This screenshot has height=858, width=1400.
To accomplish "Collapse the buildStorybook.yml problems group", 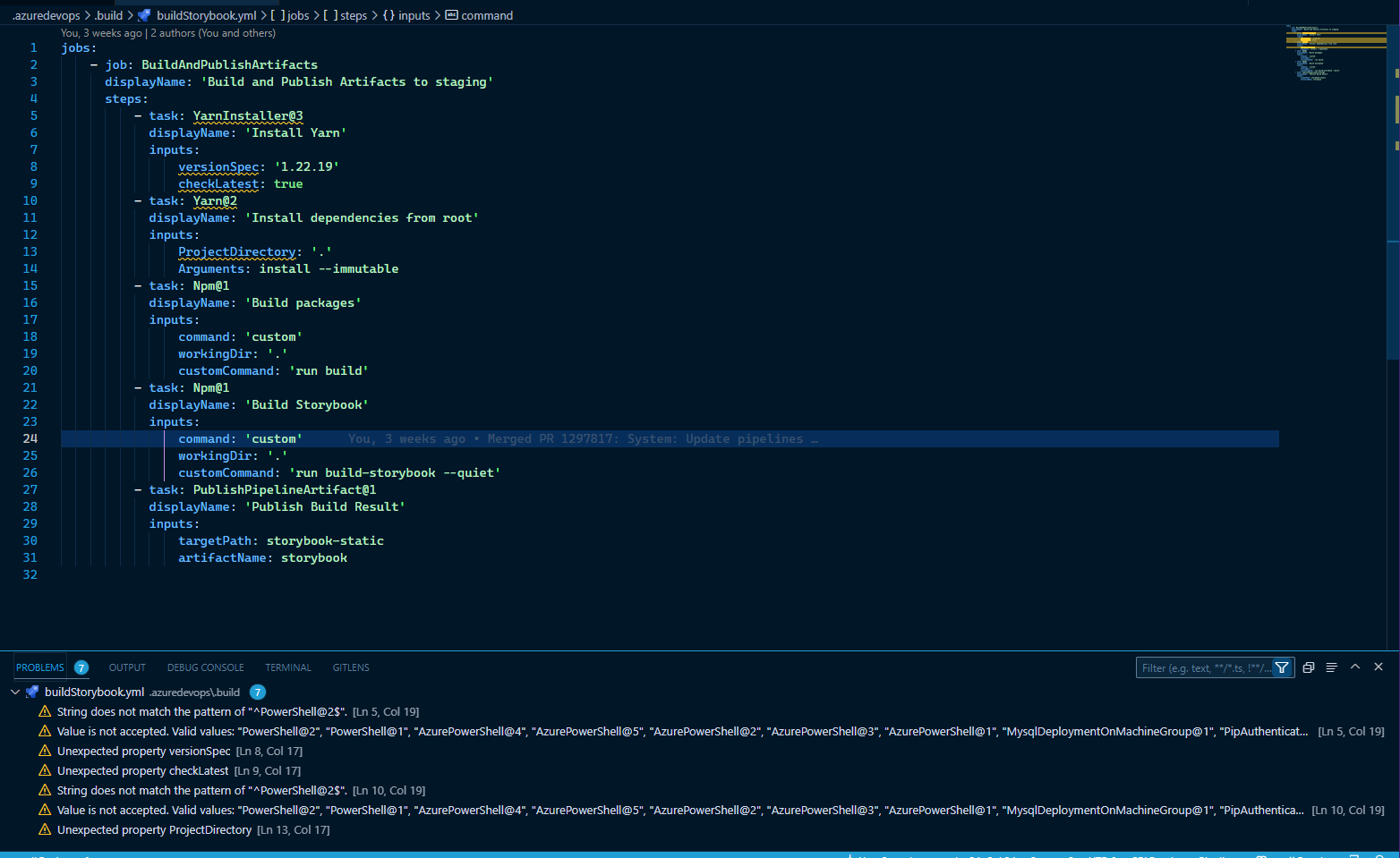I will tap(14, 692).
